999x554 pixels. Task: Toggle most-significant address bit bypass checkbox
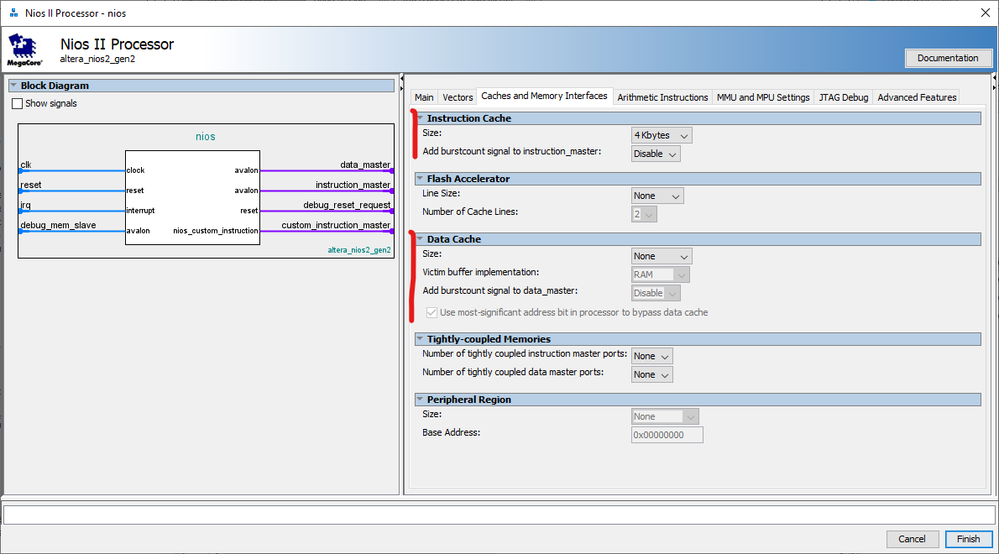pyautogui.click(x=431, y=313)
